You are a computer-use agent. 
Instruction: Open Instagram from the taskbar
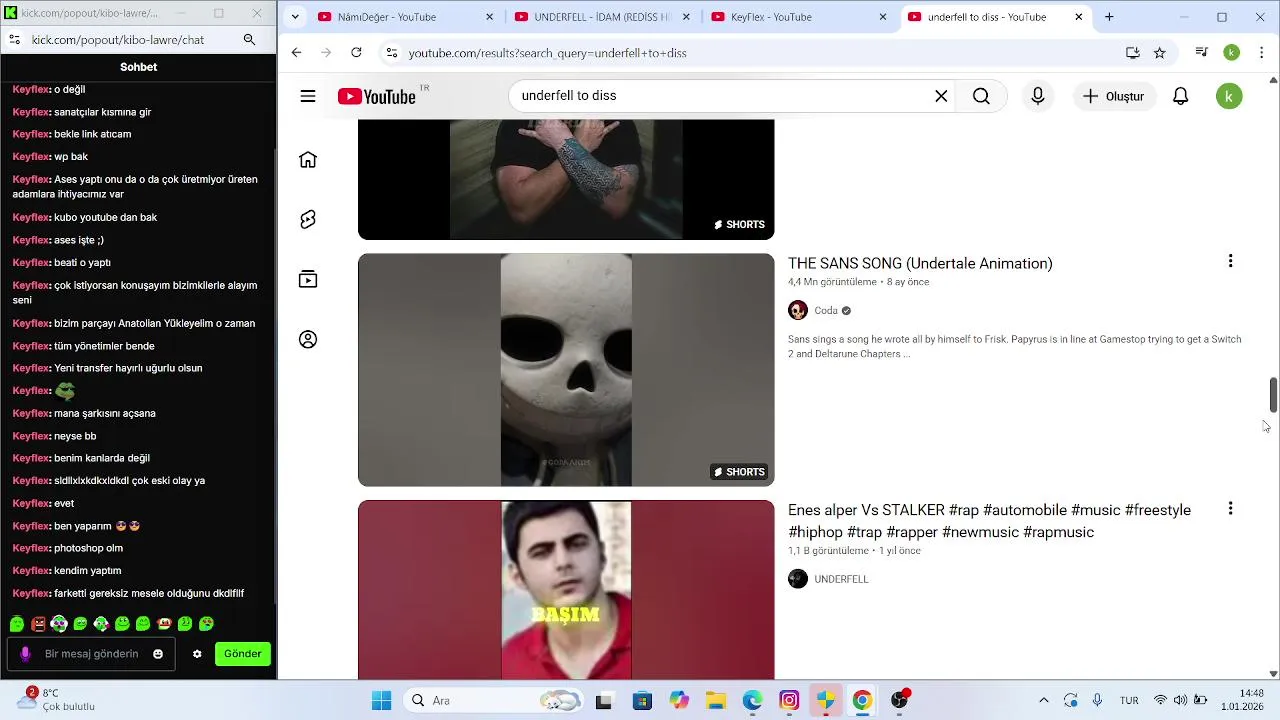pos(789,700)
